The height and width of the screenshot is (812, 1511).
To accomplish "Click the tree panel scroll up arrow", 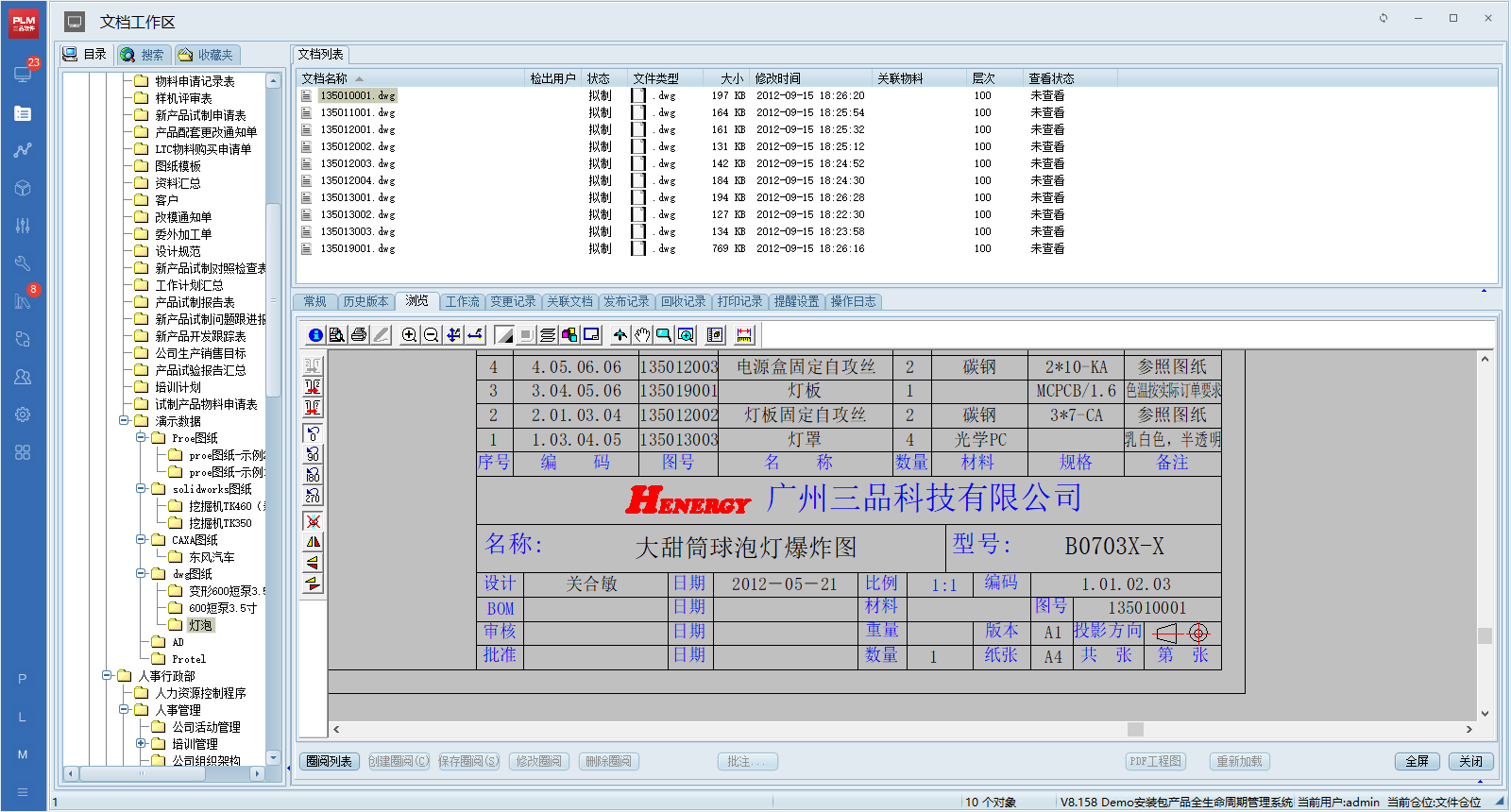I will coord(274,81).
